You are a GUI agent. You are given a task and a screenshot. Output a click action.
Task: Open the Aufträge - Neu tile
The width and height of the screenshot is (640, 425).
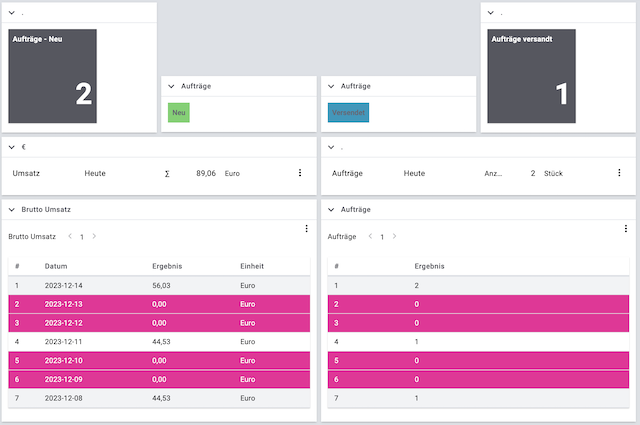pos(53,76)
